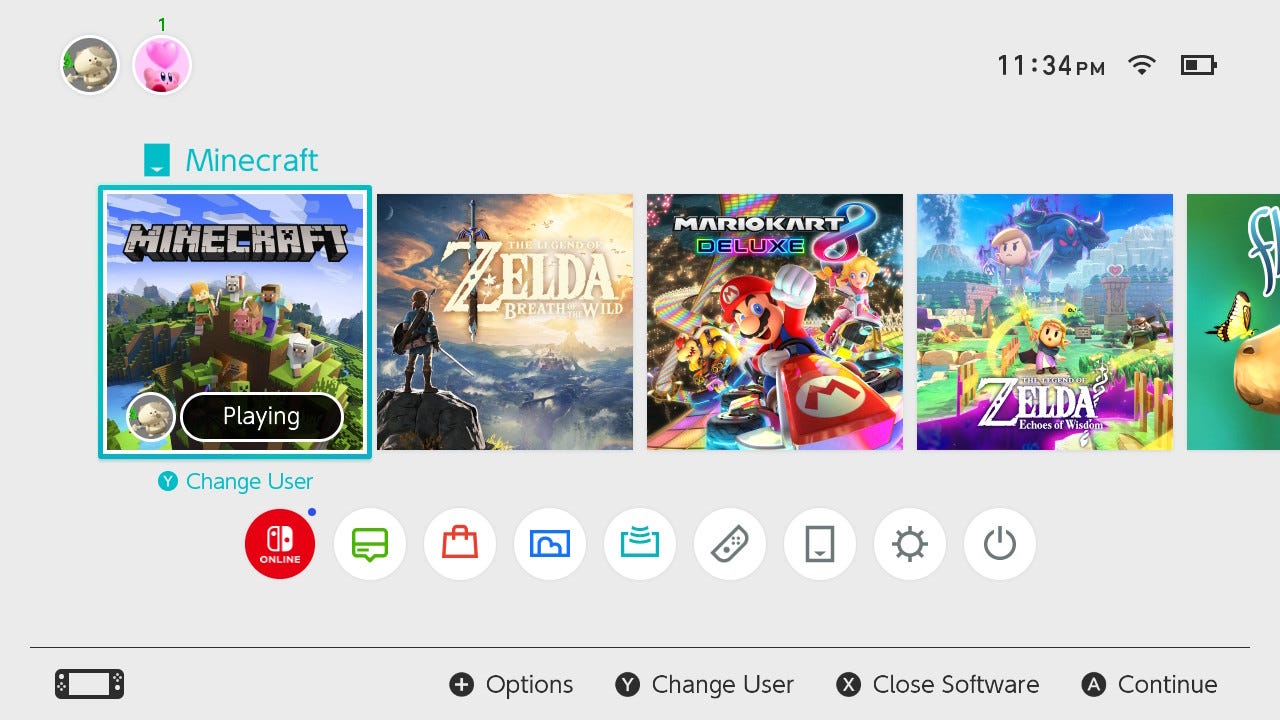
Task: Open the Controllers icon
Action: click(730, 544)
